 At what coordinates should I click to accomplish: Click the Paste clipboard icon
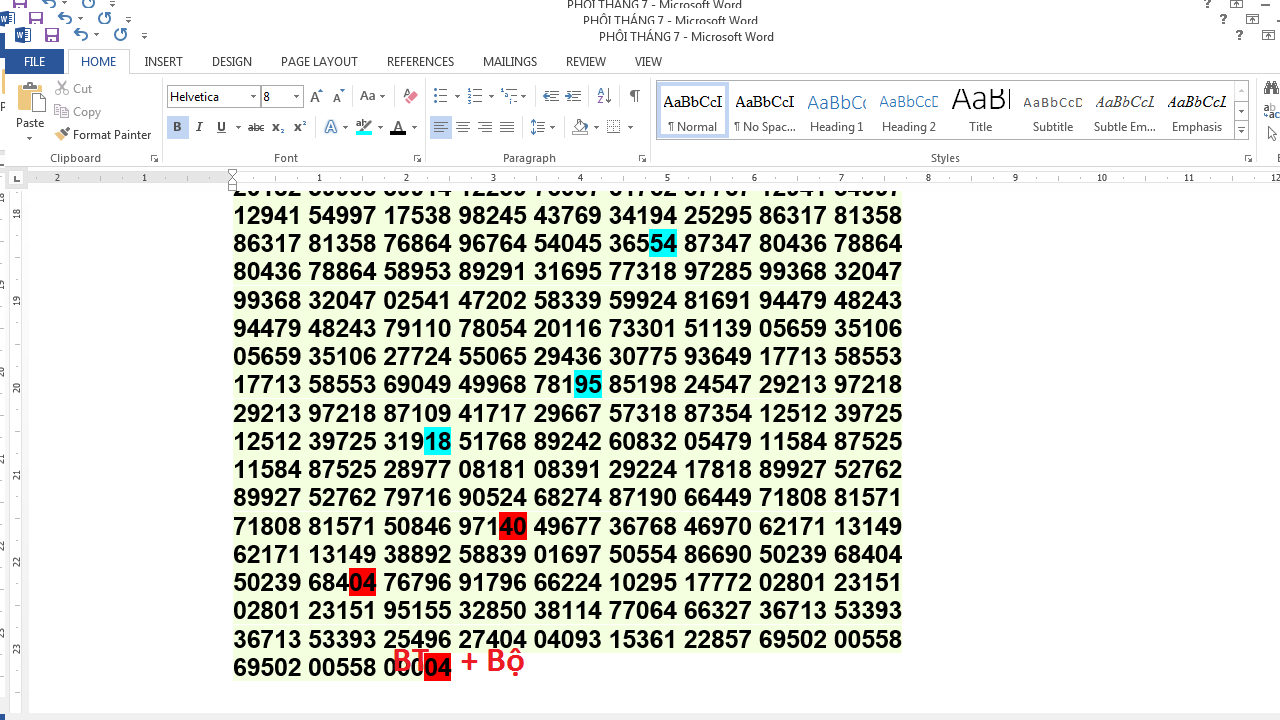coord(30,98)
